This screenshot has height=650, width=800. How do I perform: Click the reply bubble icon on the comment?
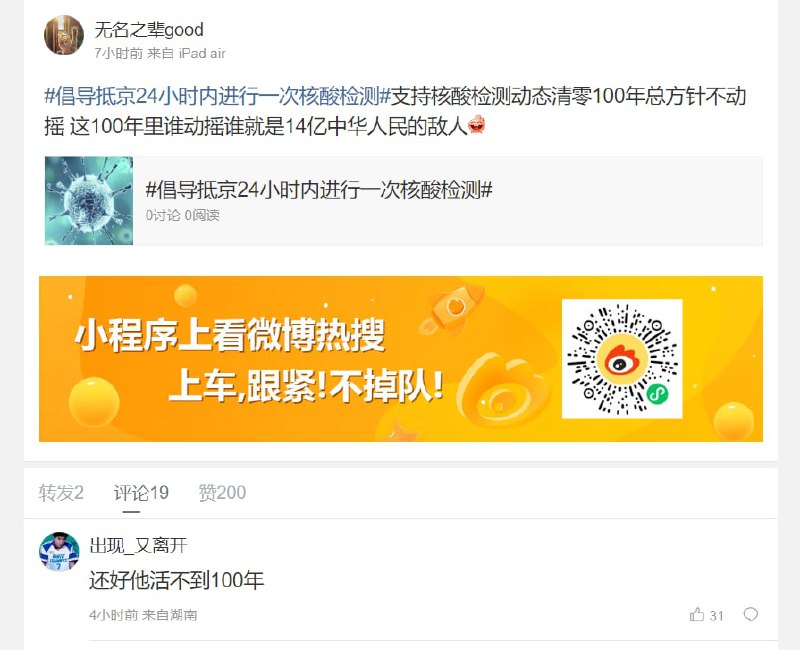tap(751, 614)
